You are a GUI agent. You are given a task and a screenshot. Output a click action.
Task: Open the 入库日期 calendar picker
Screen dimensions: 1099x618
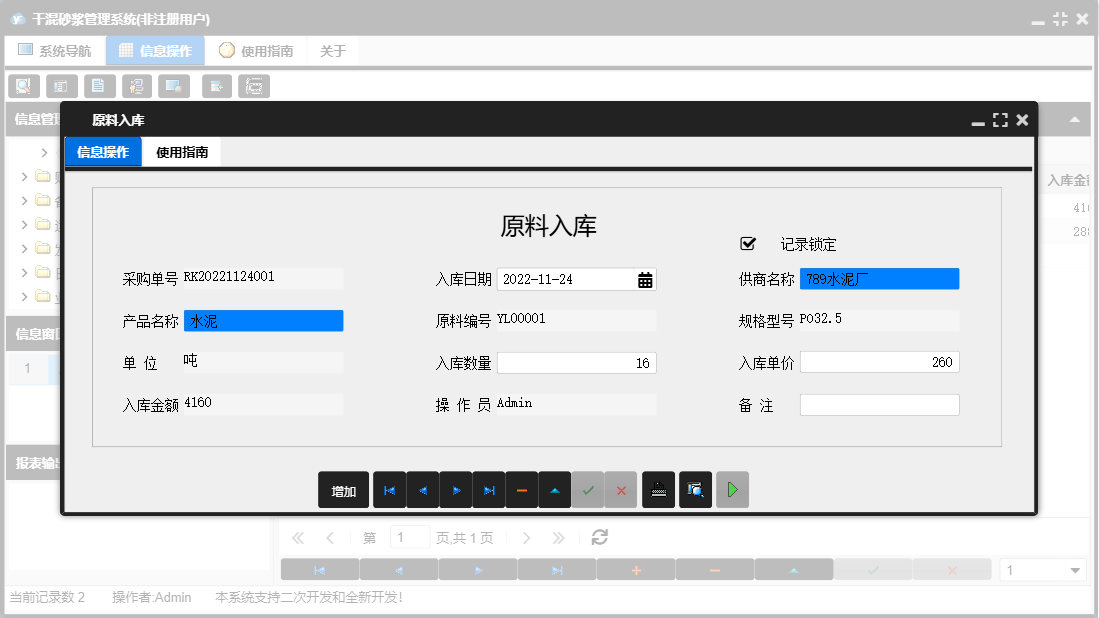point(646,279)
